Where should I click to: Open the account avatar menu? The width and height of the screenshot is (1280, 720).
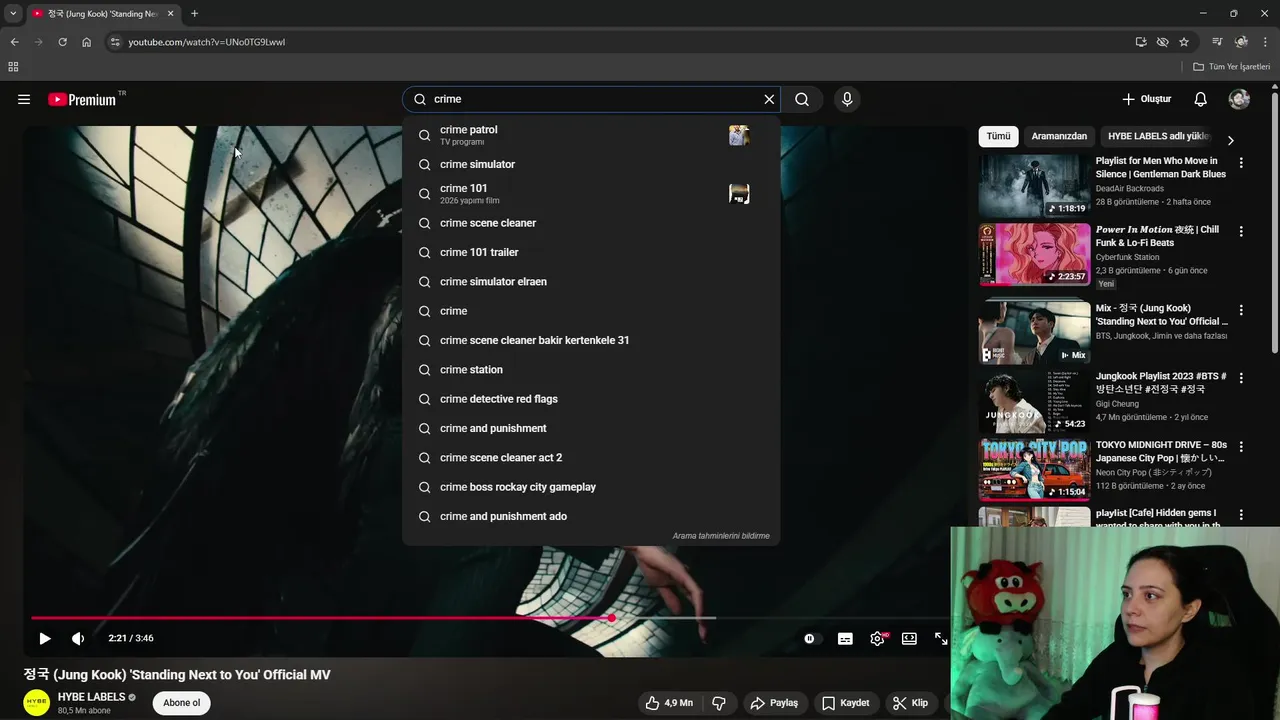(x=1239, y=99)
